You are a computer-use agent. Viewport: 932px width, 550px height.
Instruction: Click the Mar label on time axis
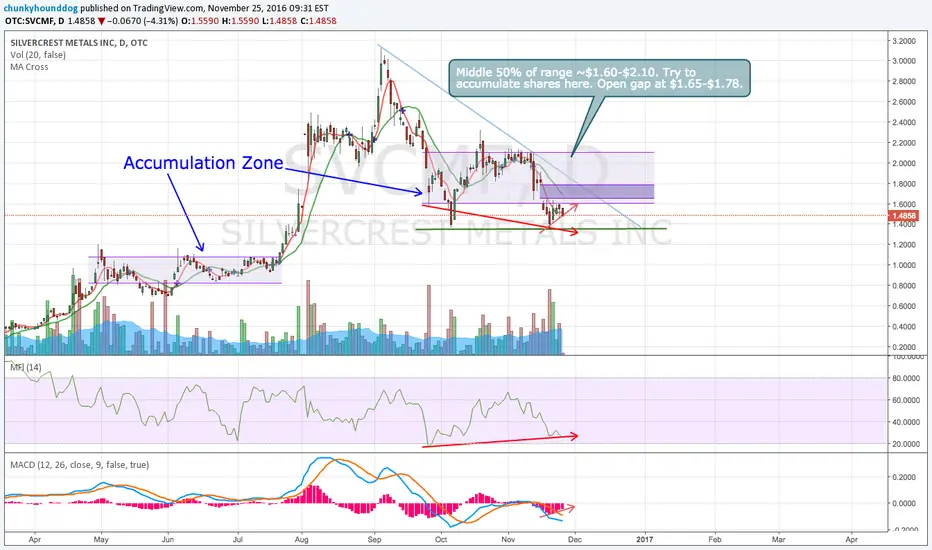click(778, 540)
